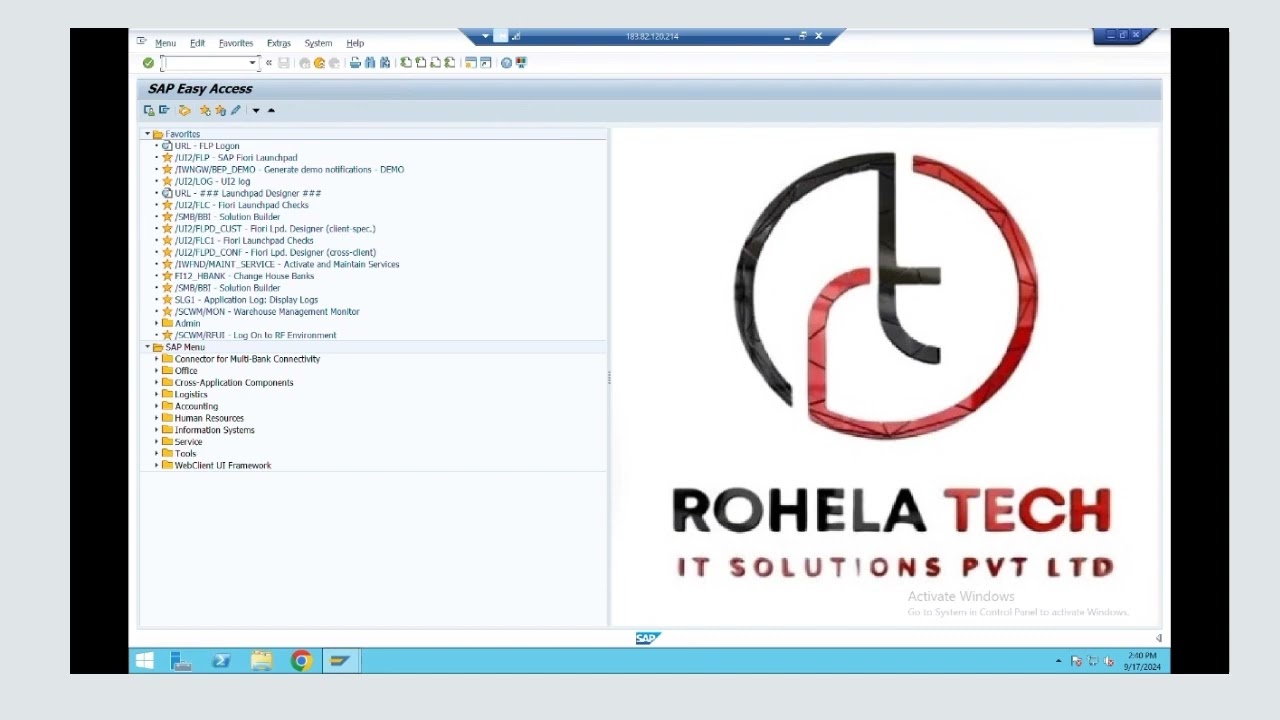This screenshot has height=720, width=1280.
Task: Click the green Enter checkmark icon
Action: click(148, 63)
